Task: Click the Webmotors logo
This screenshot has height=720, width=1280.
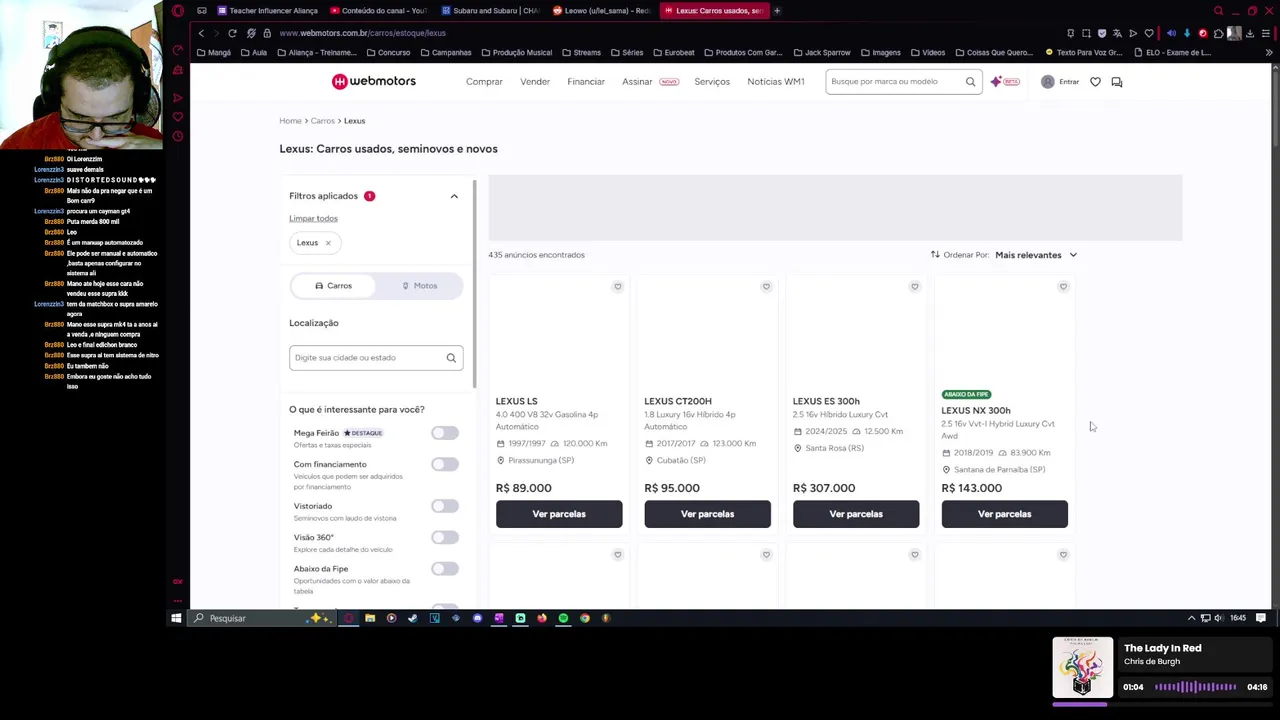Action: pyautogui.click(x=373, y=81)
